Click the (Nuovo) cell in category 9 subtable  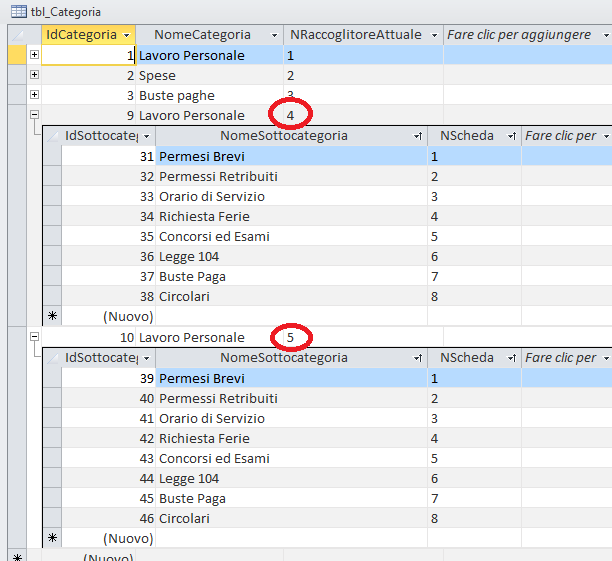click(109, 316)
